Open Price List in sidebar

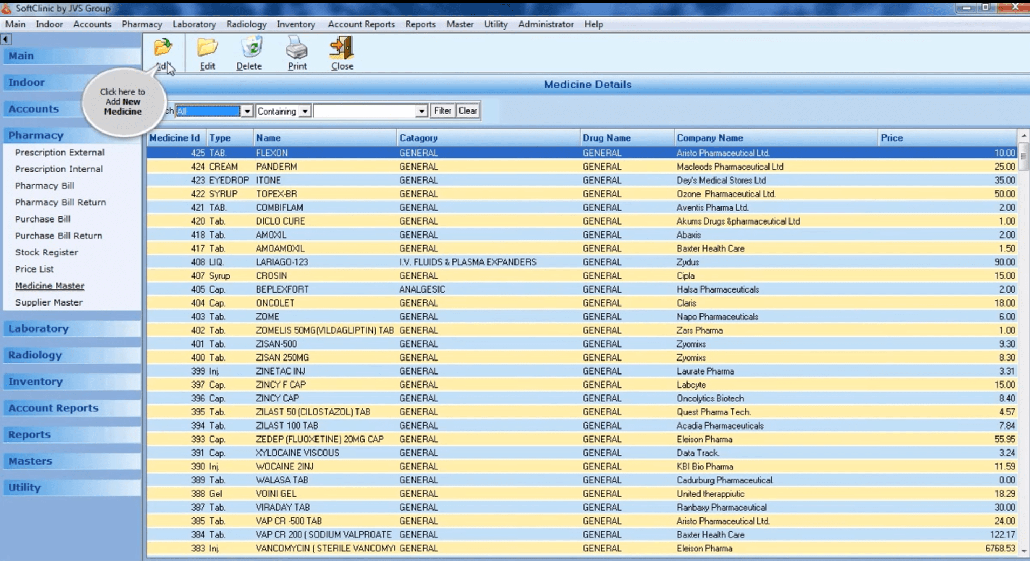(x=34, y=269)
